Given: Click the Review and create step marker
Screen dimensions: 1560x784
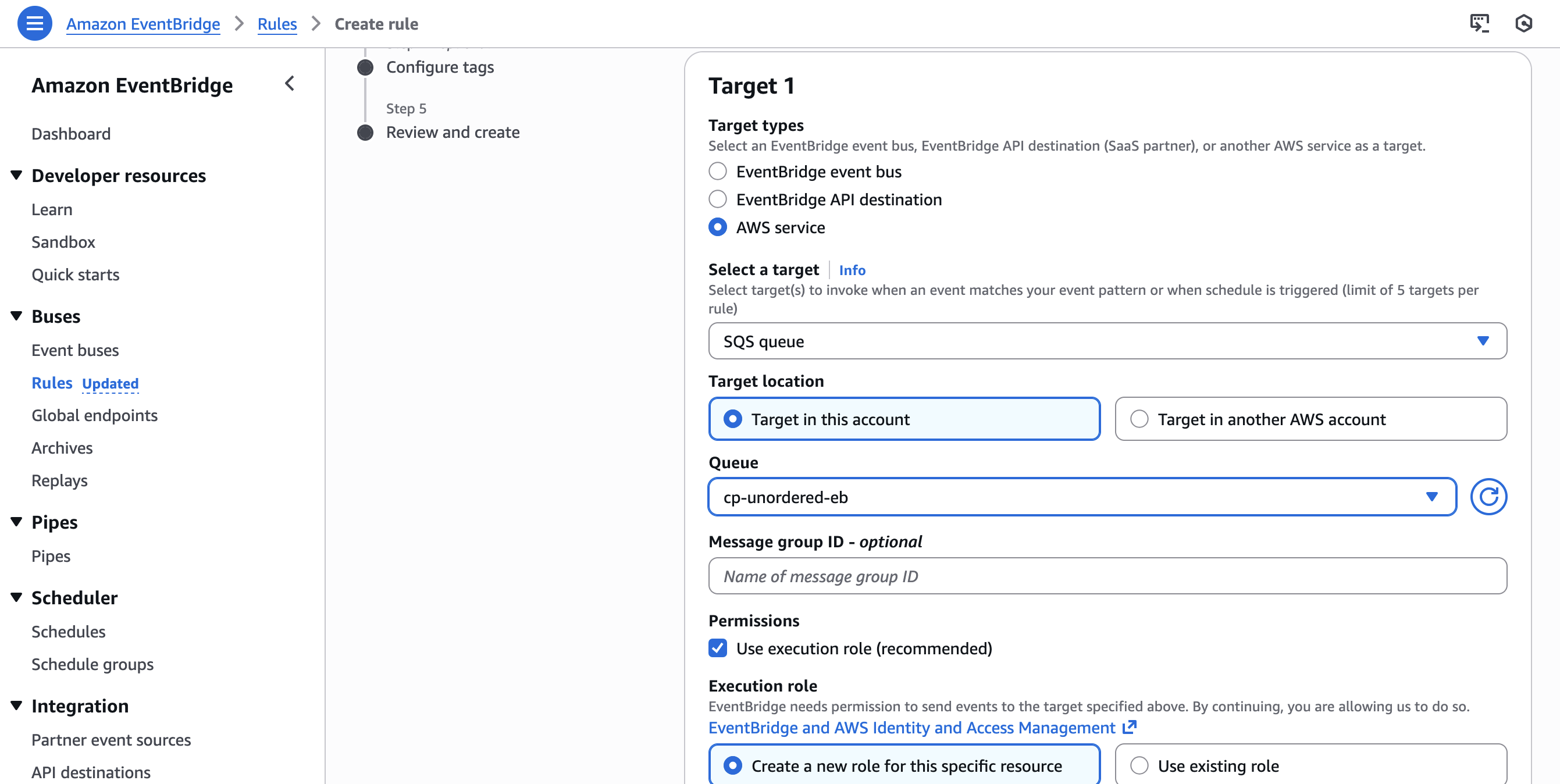Looking at the screenshot, I should (365, 133).
